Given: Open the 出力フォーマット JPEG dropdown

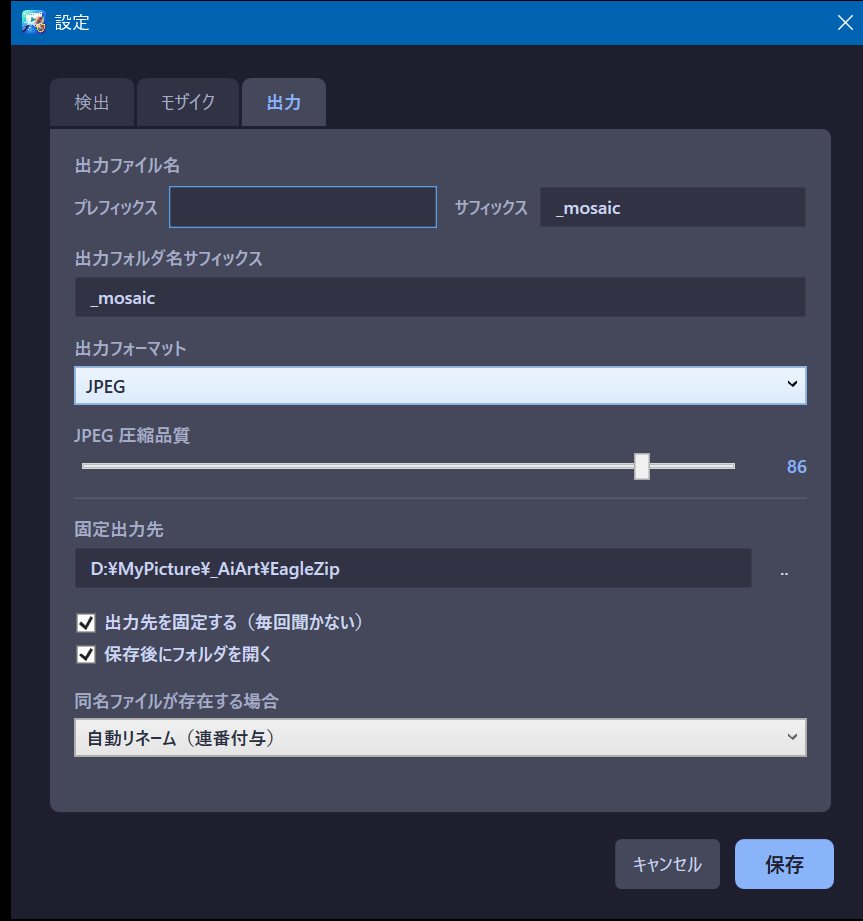Looking at the screenshot, I should pyautogui.click(x=440, y=385).
